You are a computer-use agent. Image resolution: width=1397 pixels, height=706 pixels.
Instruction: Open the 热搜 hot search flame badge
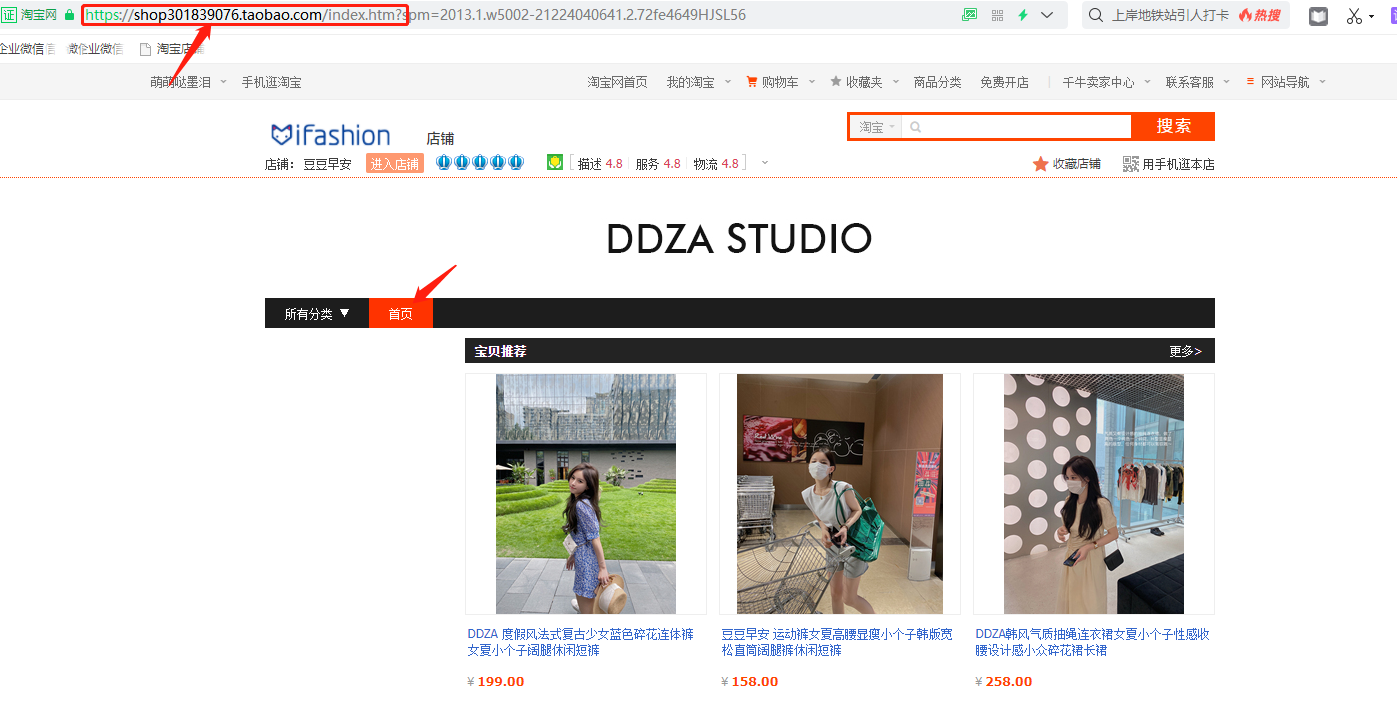point(1259,15)
